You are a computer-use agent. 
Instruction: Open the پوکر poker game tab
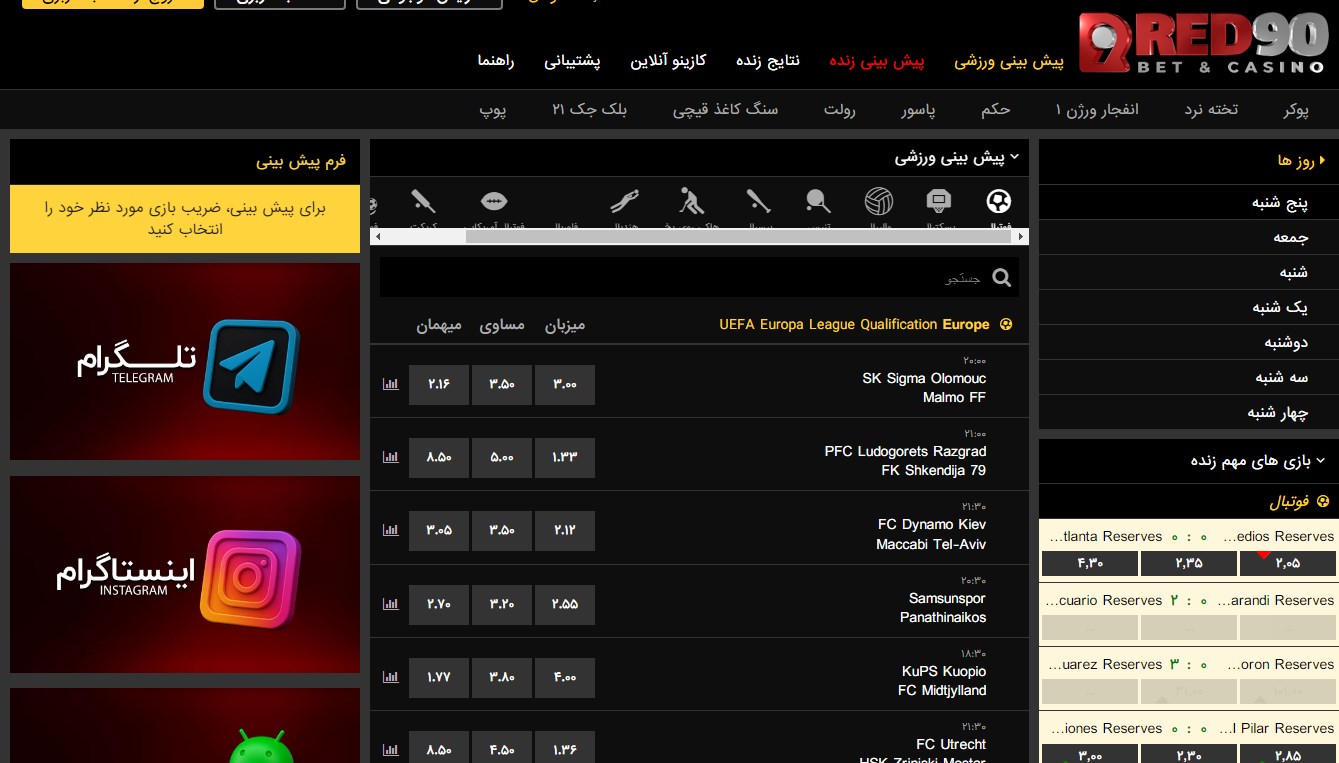[1297, 110]
